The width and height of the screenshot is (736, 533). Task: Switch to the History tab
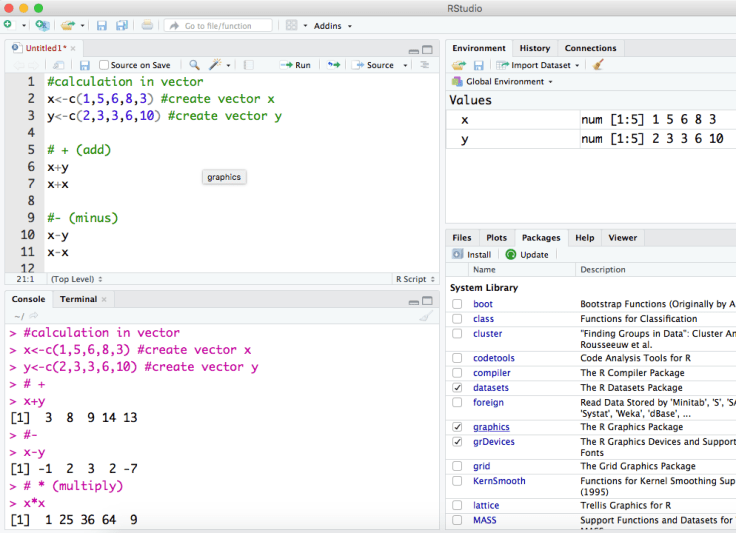point(534,48)
